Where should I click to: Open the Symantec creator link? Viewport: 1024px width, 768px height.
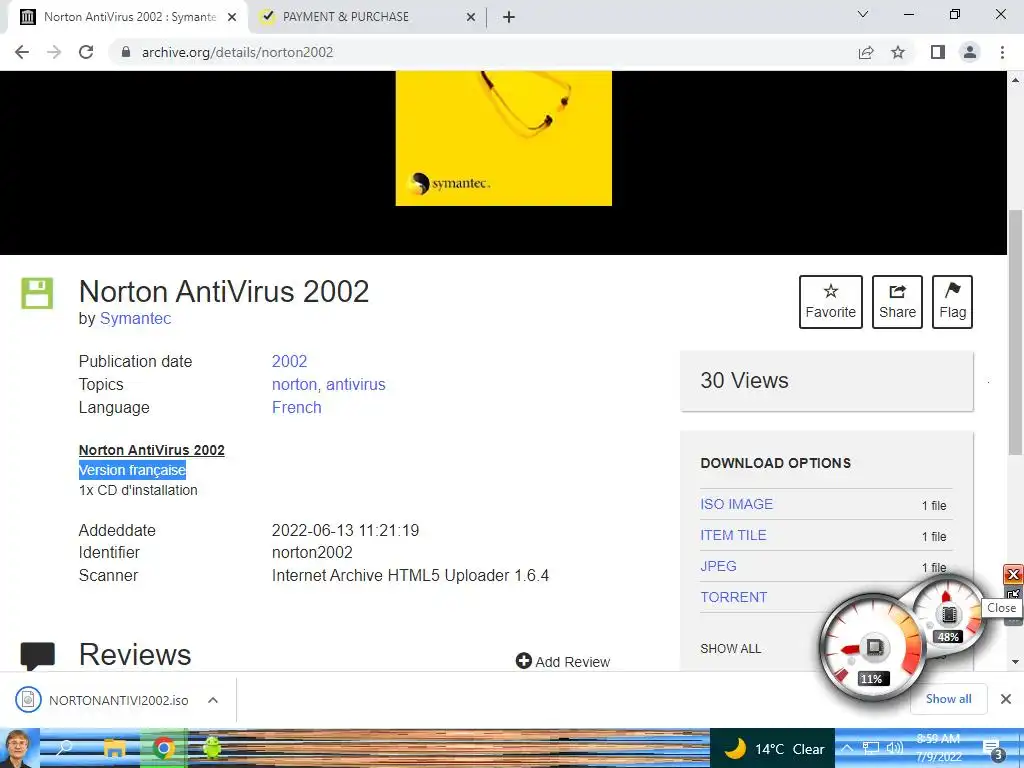135,319
